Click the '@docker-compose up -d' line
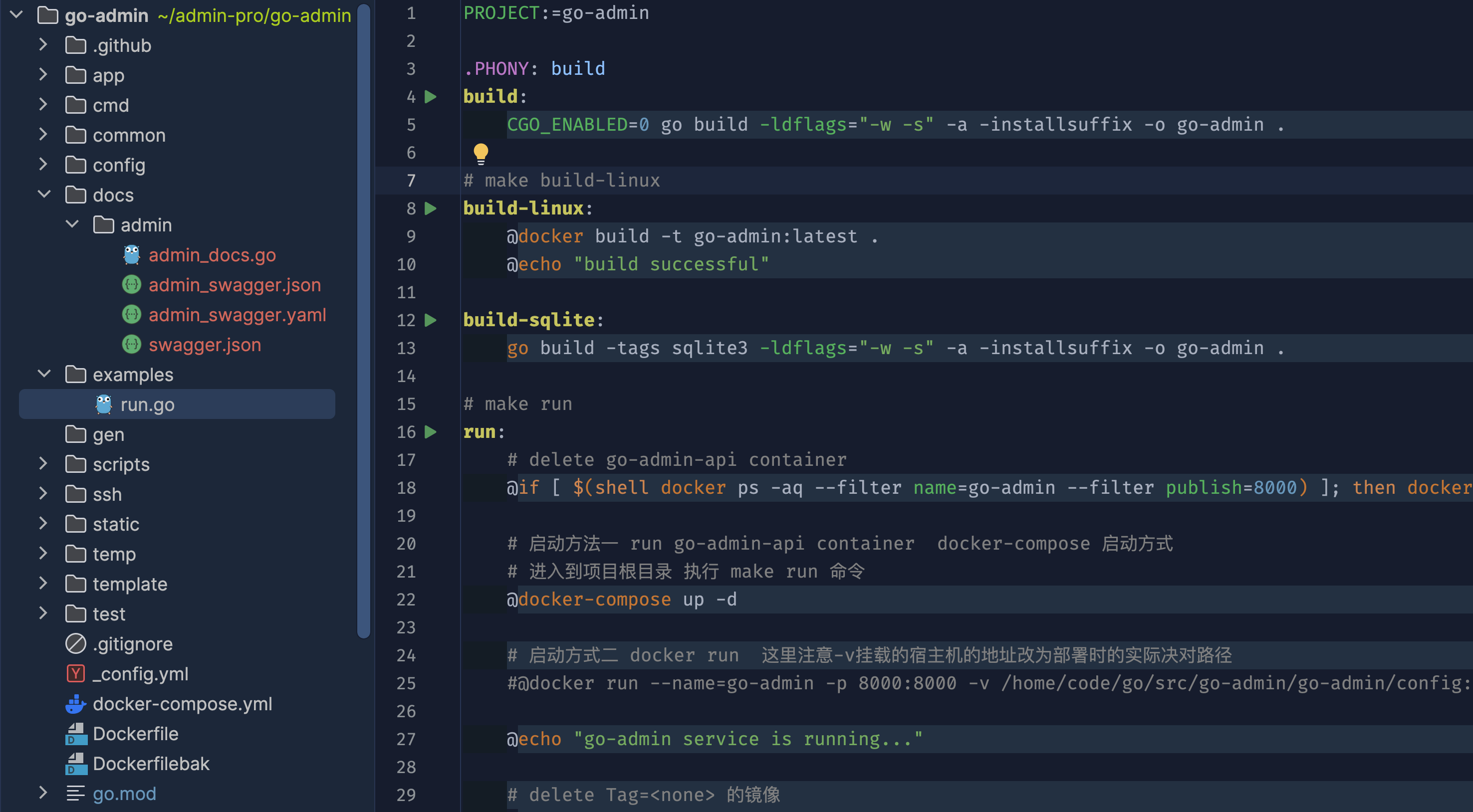This screenshot has width=1473, height=812. 622,600
